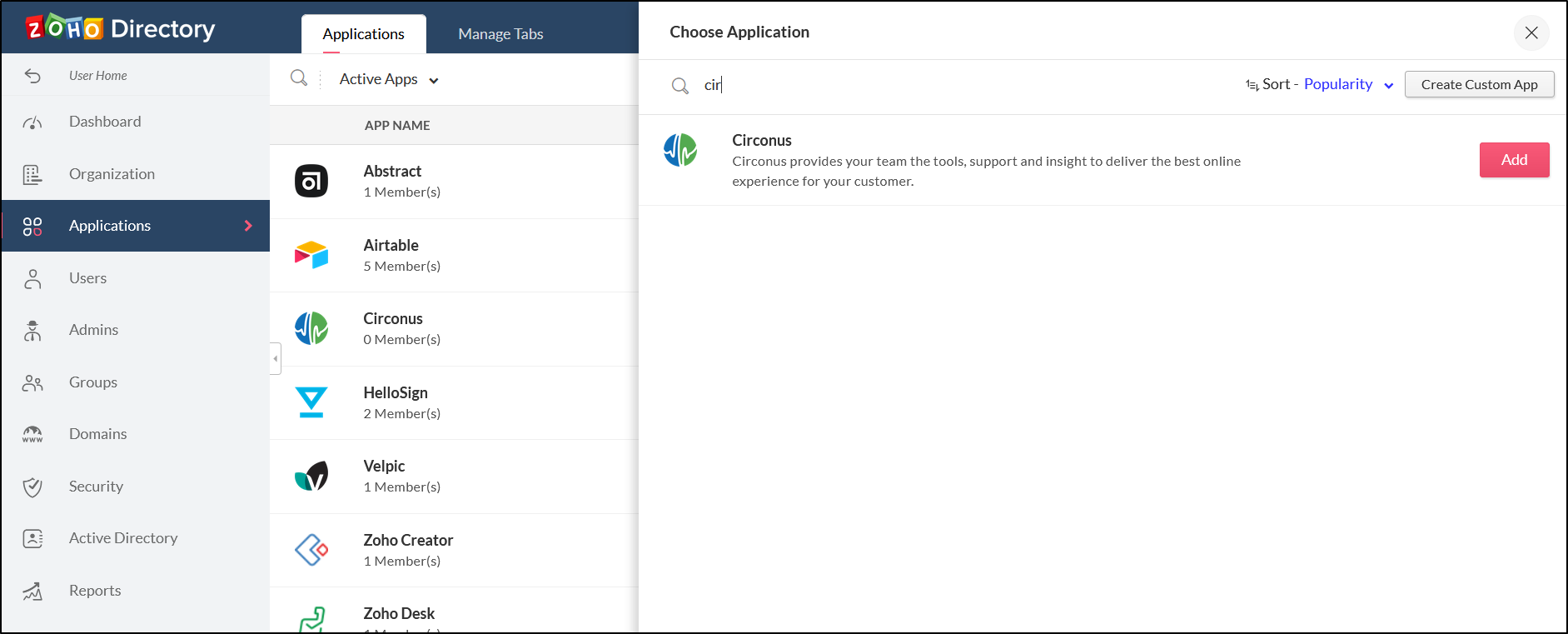Viewport: 1568px width, 634px height.
Task: Click the Users person icon
Action: (x=32, y=278)
